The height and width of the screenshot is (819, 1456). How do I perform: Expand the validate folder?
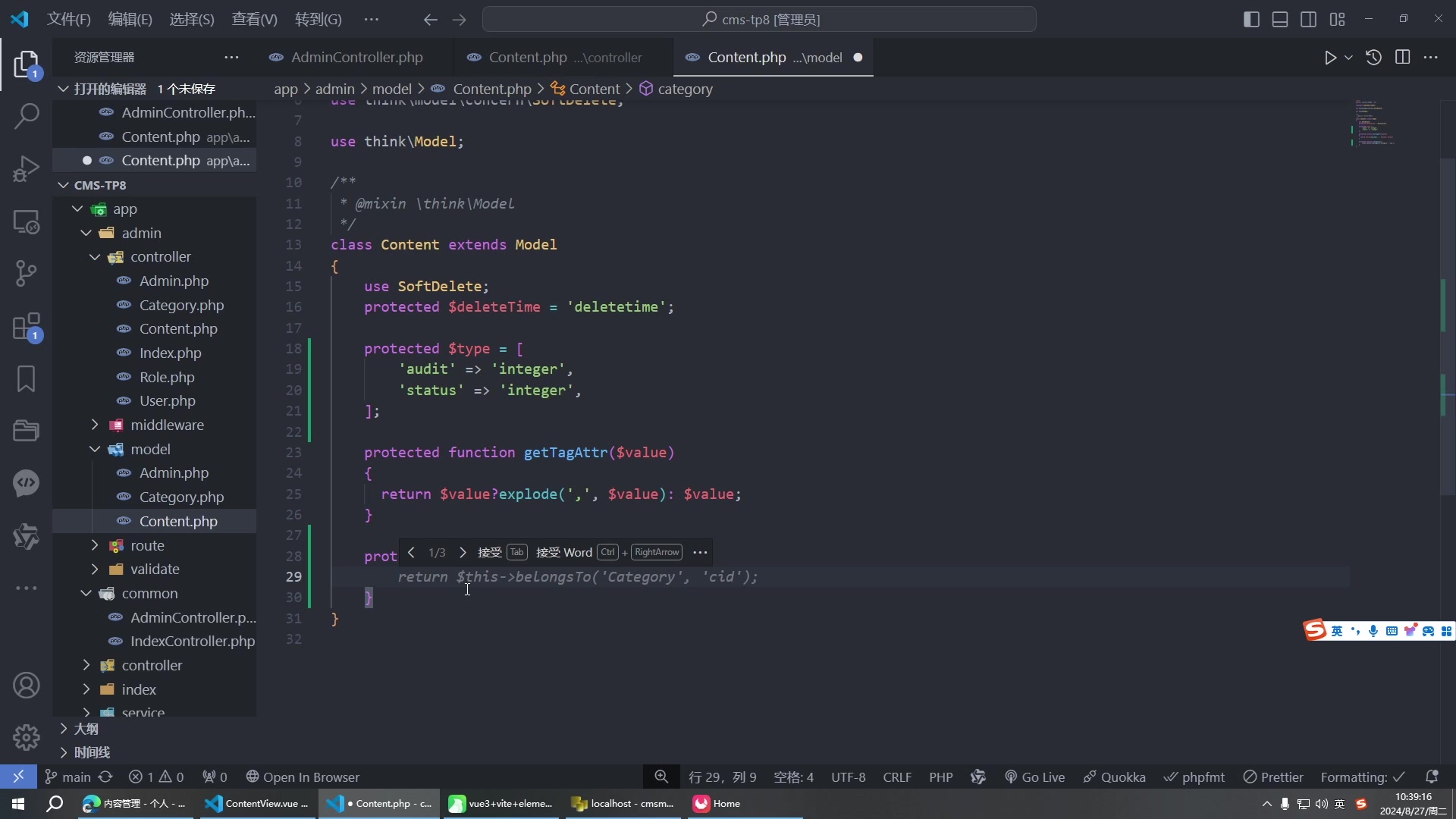coord(95,569)
